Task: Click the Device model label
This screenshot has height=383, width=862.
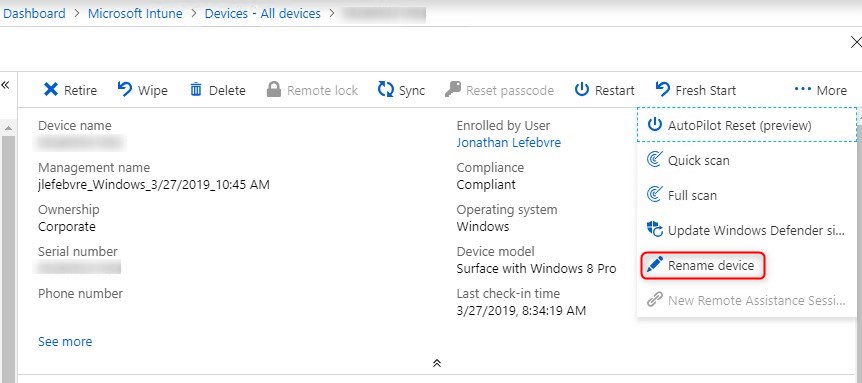Action: pos(495,252)
